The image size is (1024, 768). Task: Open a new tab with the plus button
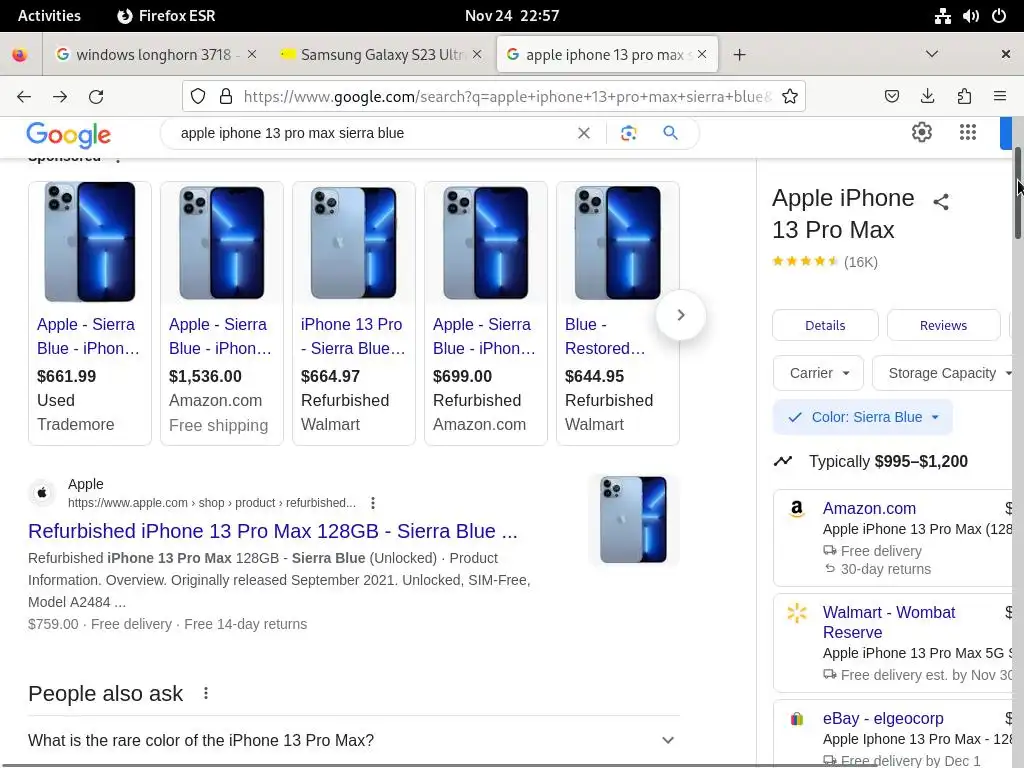(x=739, y=55)
